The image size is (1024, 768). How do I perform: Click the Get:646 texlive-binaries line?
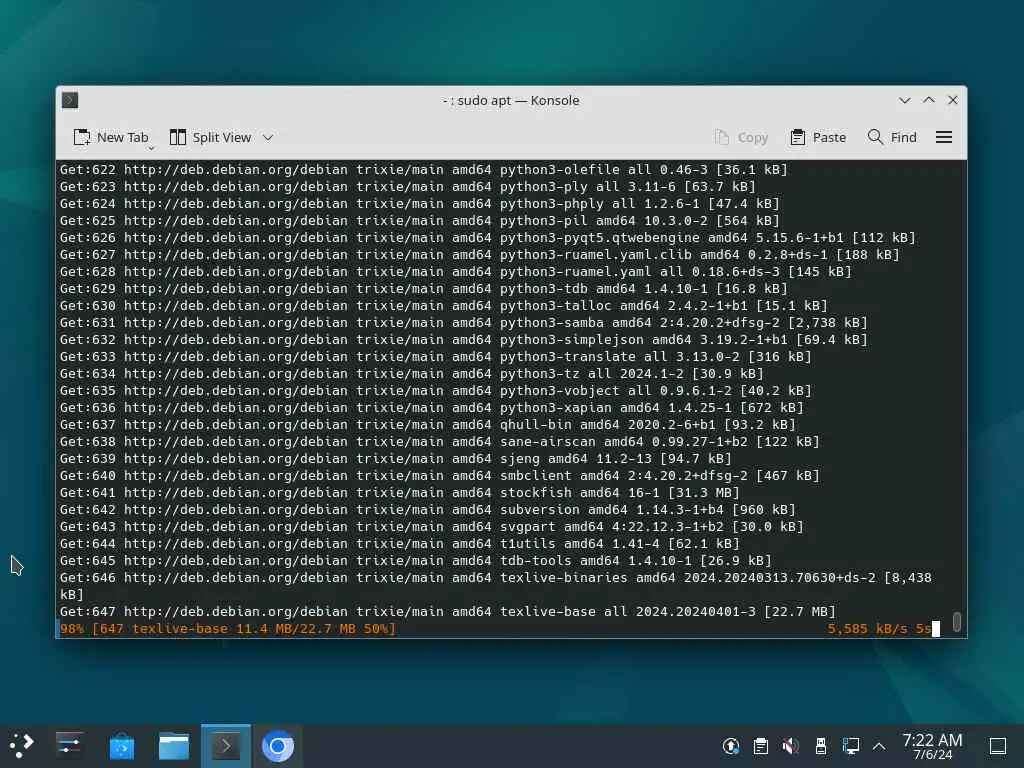coord(496,586)
